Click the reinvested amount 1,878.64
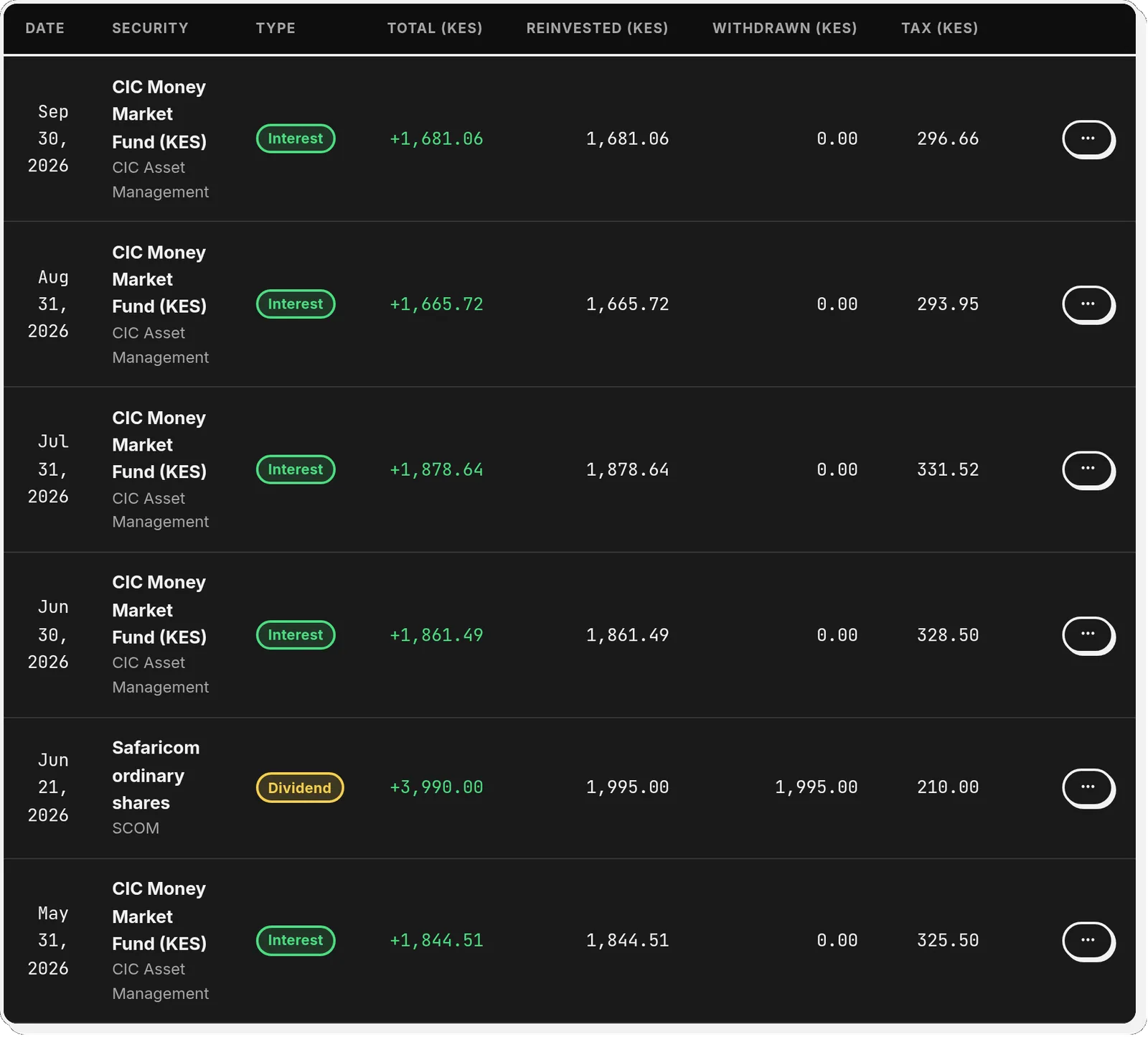 coord(628,469)
